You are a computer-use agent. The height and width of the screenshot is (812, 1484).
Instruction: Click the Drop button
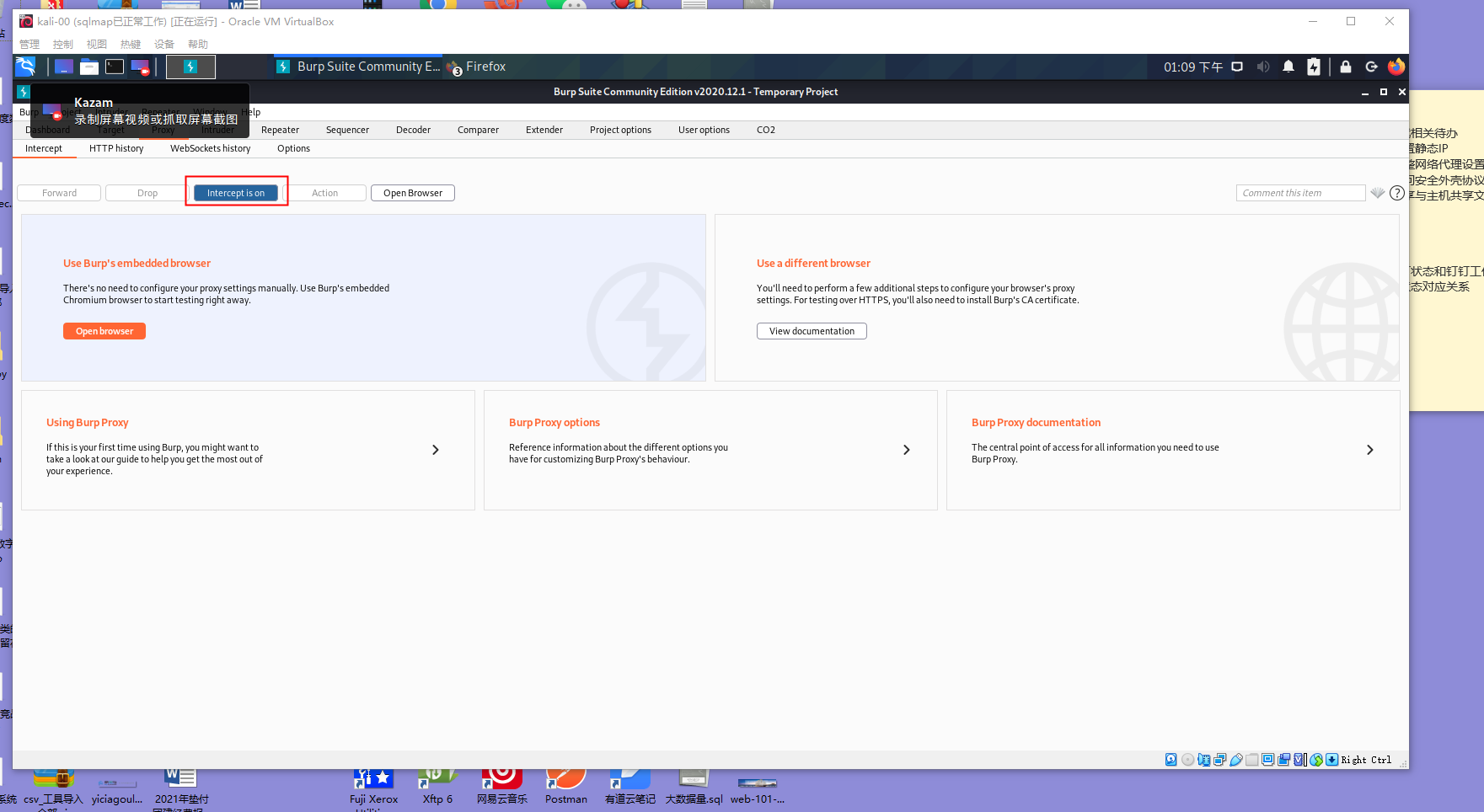click(147, 193)
